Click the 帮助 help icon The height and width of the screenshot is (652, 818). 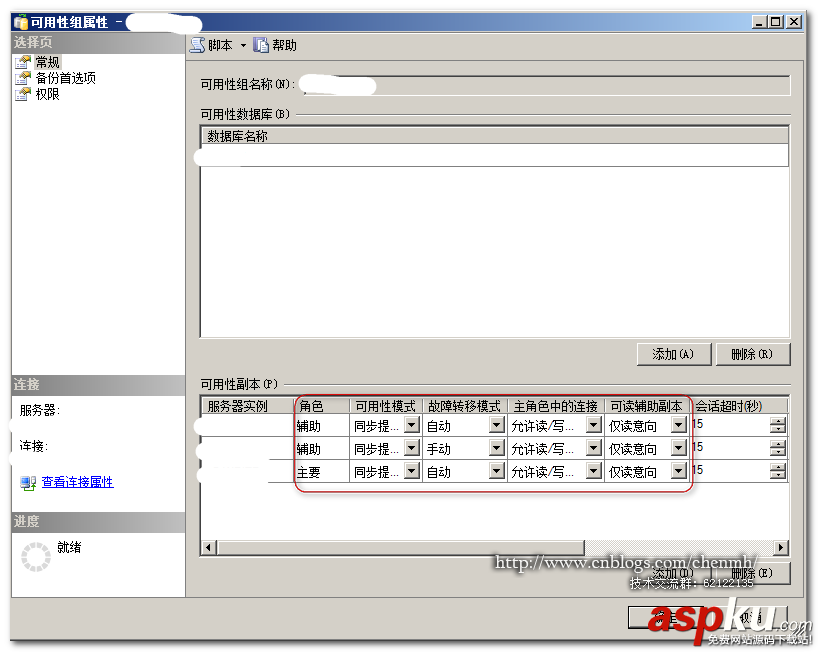pos(260,45)
